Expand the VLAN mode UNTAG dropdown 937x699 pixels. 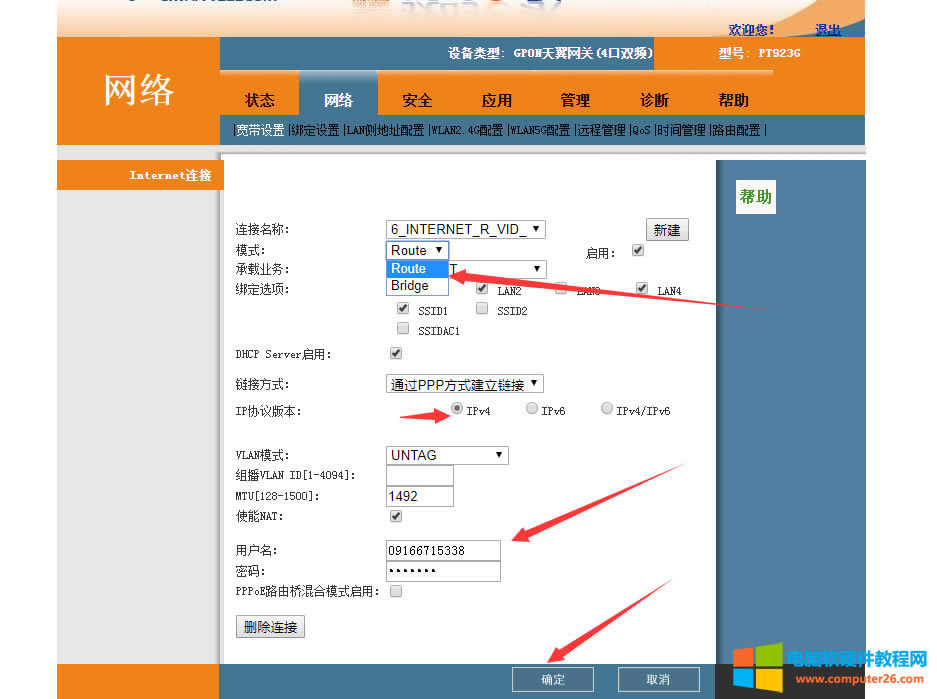(447, 455)
